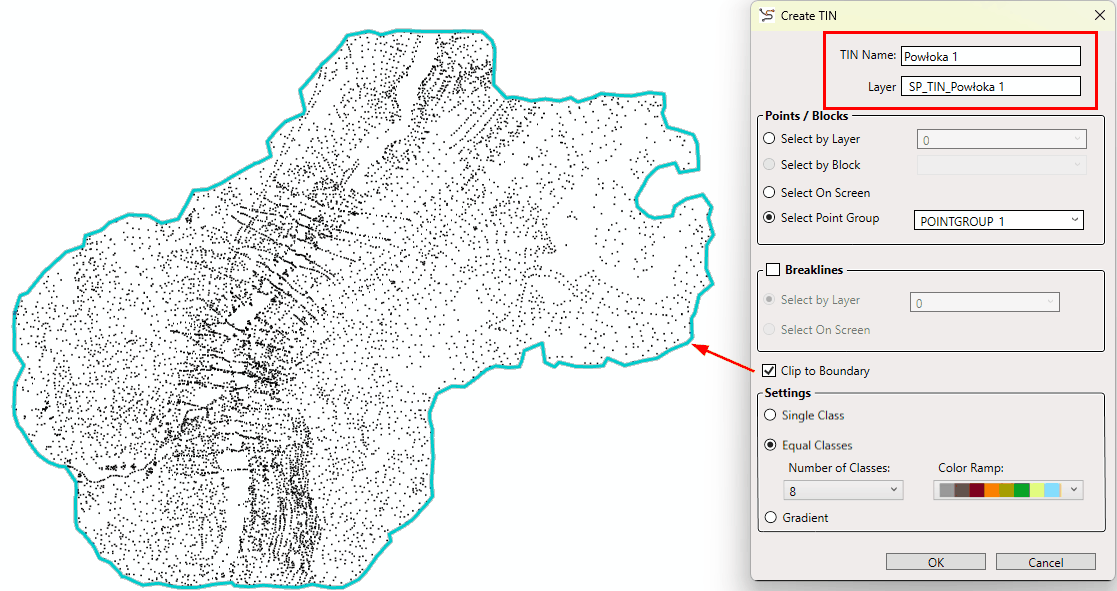Click the TIN Name input field

tap(990, 56)
